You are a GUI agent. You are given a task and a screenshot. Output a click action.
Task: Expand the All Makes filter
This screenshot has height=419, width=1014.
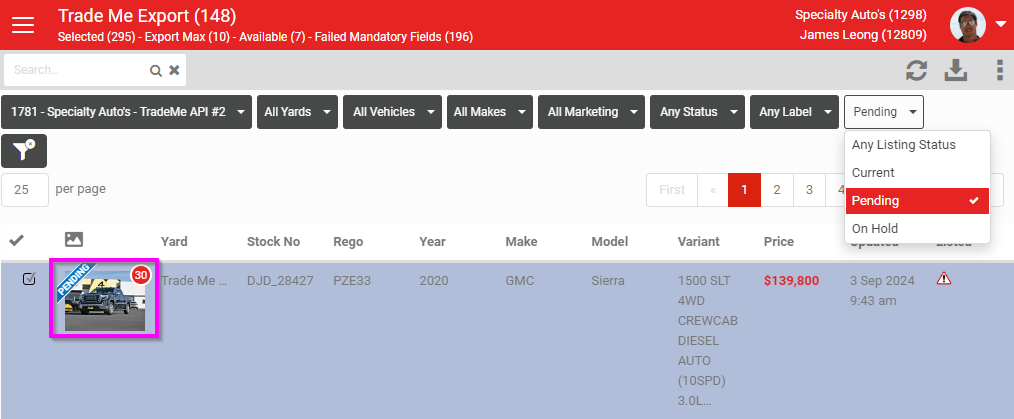point(490,112)
